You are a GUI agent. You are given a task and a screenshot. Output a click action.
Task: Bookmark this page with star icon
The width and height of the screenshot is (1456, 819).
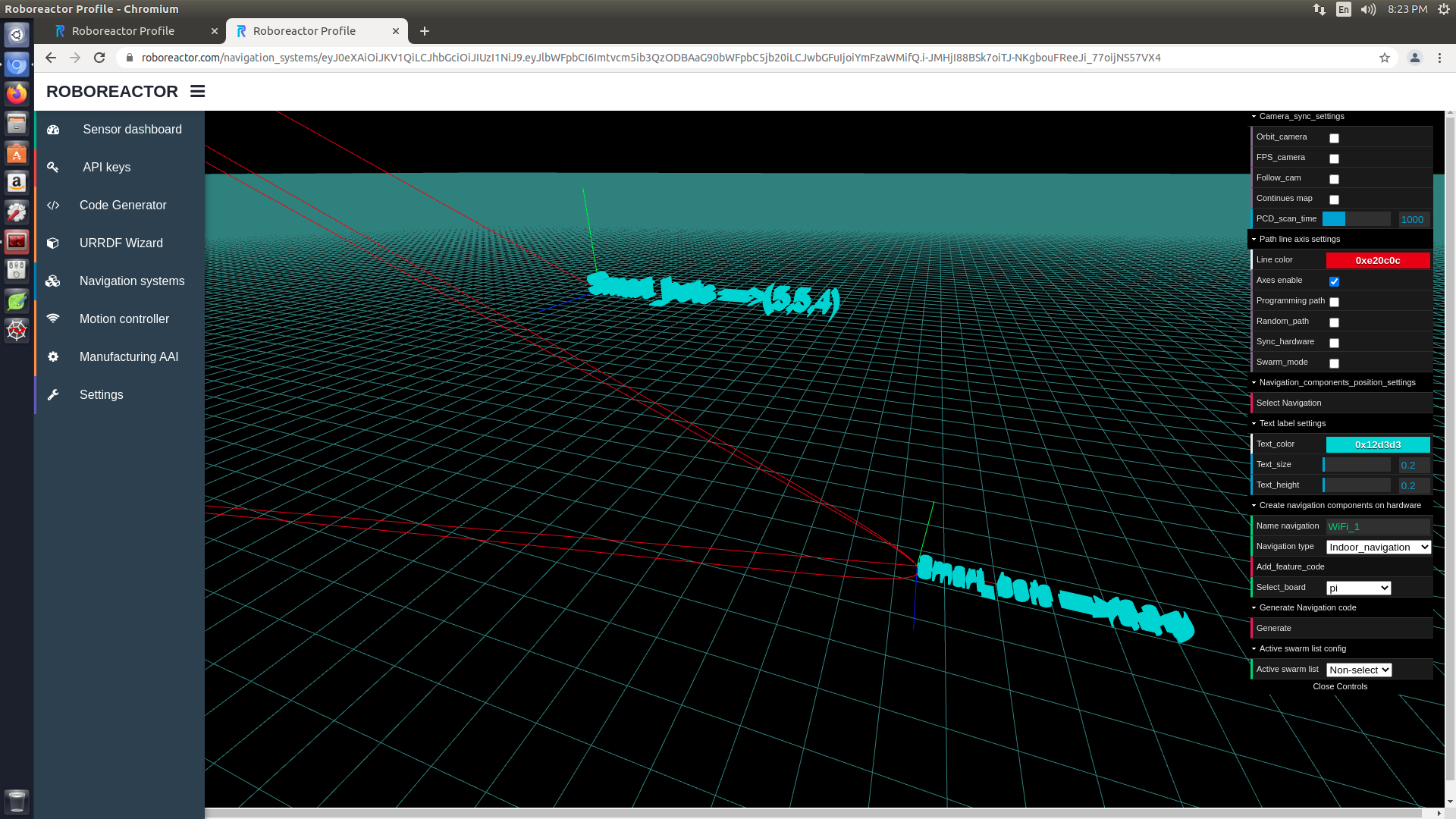coord(1385,58)
